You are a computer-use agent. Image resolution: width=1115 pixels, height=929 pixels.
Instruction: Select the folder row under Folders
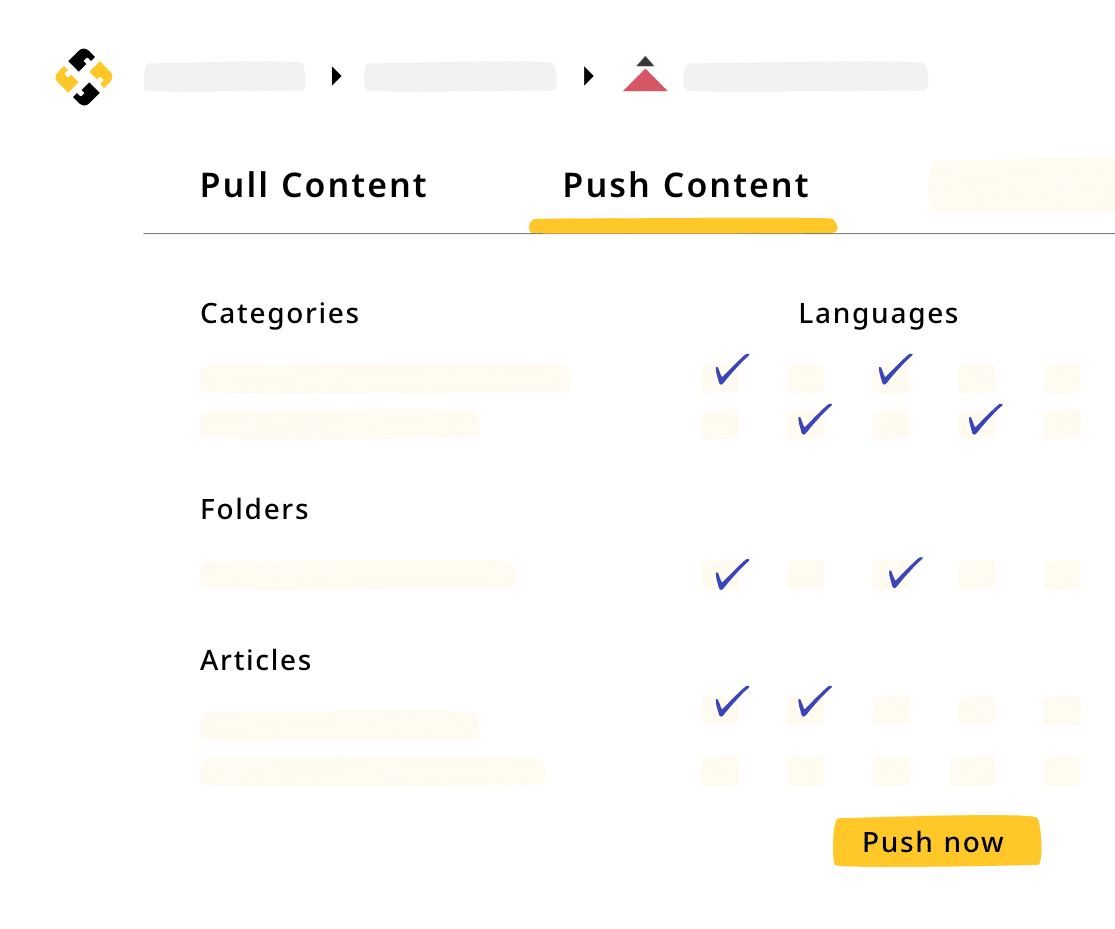357,575
